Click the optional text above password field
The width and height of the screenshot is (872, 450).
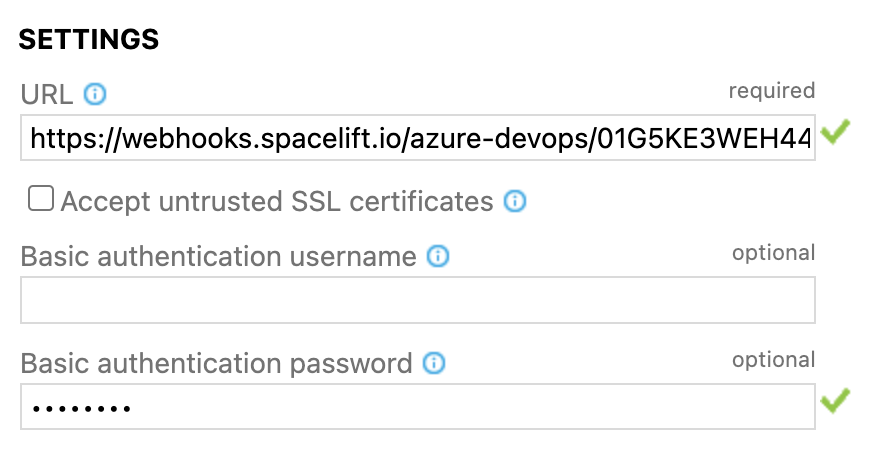(773, 359)
